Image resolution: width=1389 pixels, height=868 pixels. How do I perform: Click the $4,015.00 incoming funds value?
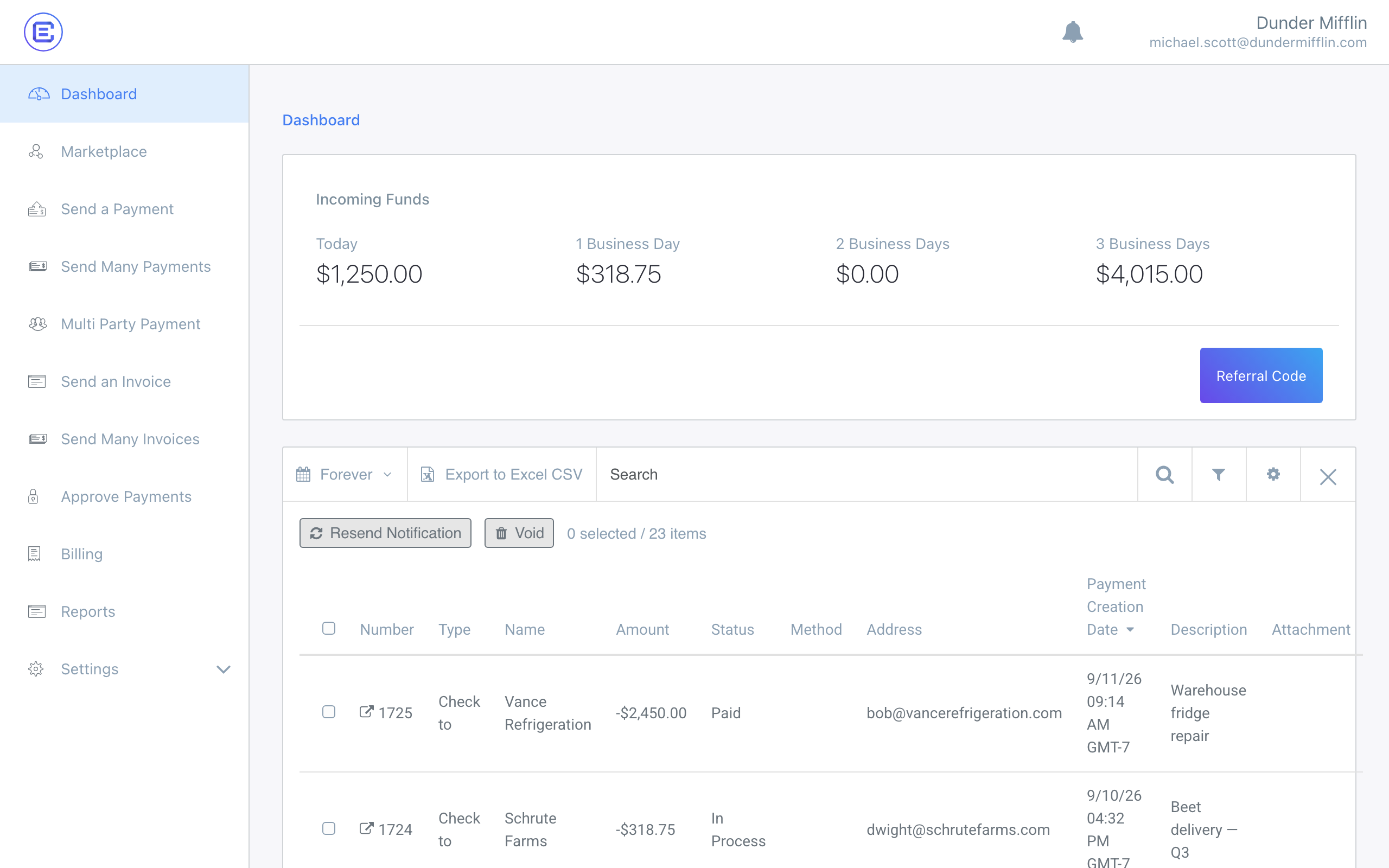coord(1149,274)
